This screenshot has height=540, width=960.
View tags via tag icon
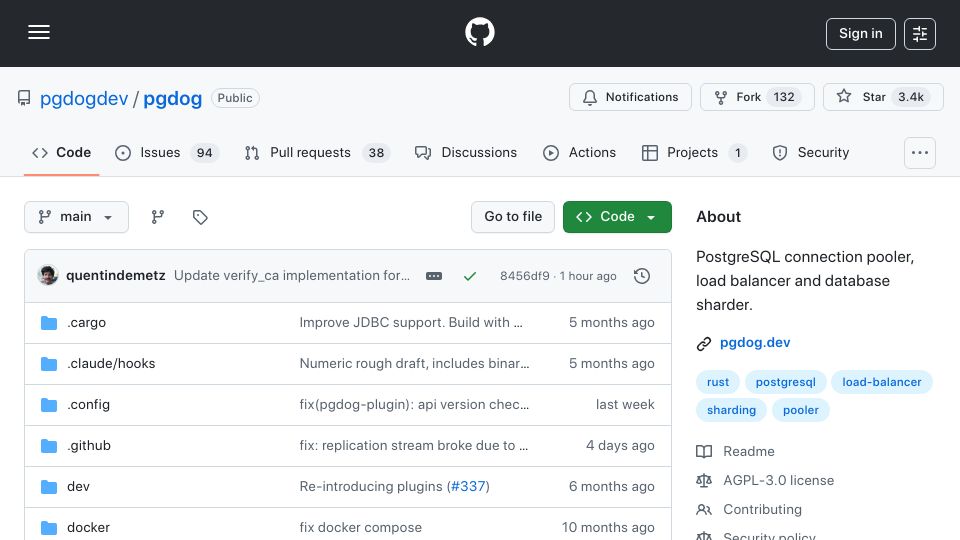coord(200,217)
